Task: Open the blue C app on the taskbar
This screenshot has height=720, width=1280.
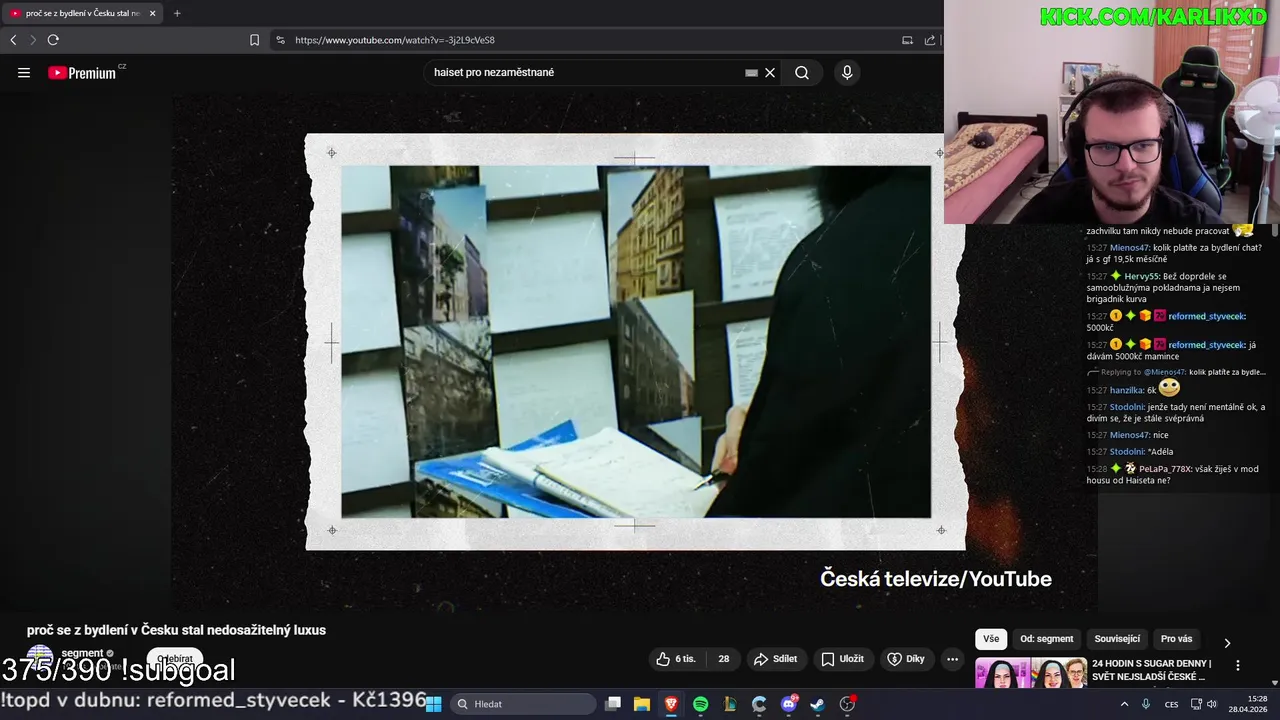Action: click(x=759, y=704)
